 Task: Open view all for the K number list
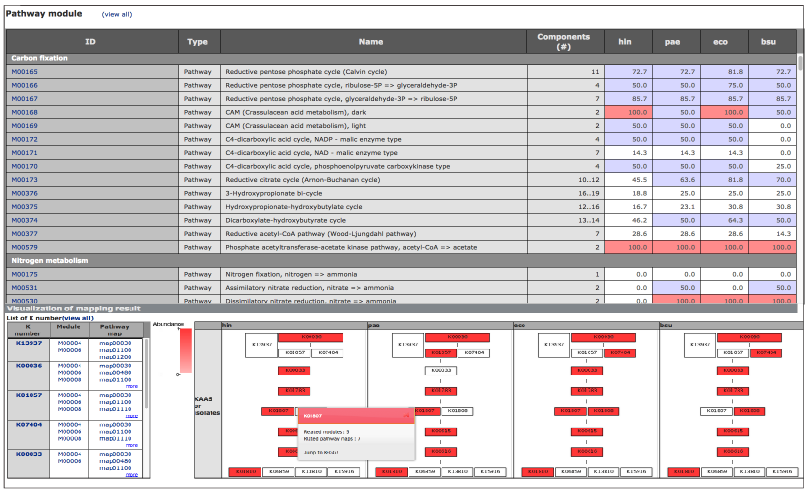coord(78,318)
